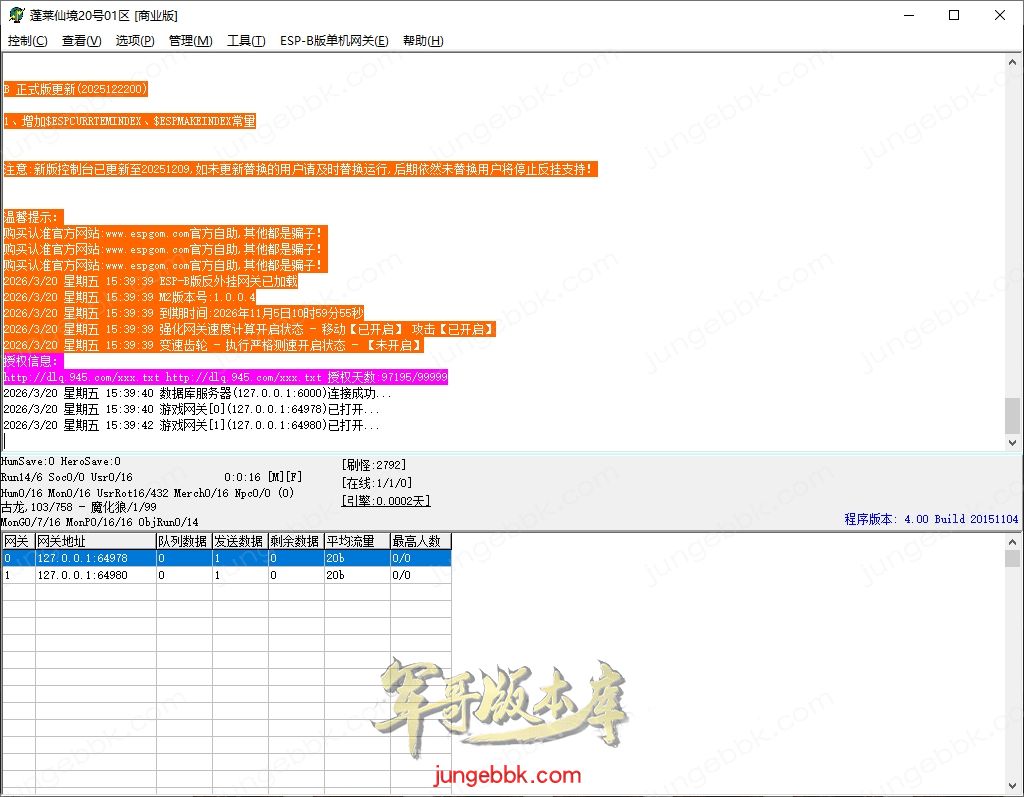The image size is (1024, 797).
Task: Select gateway row 127.0.0.1:64978
Action: click(x=82, y=558)
